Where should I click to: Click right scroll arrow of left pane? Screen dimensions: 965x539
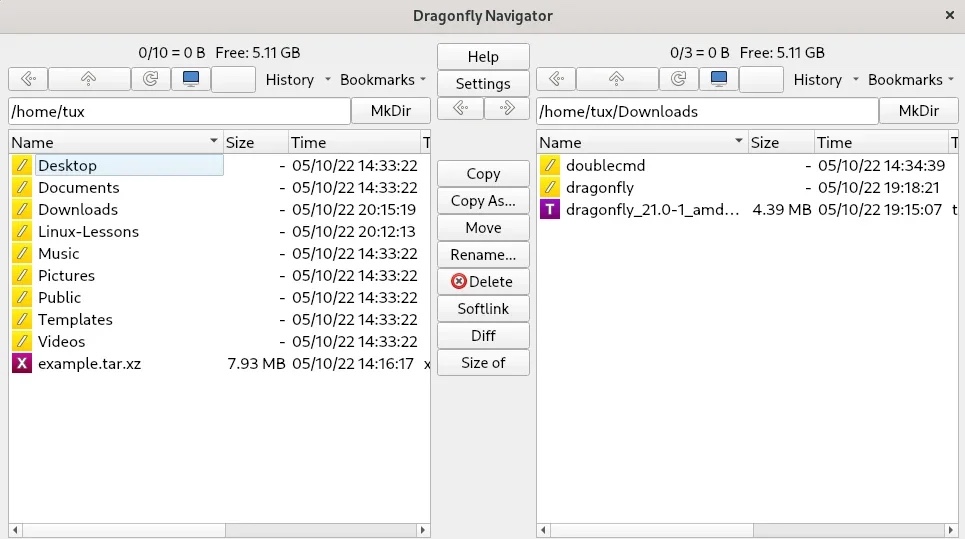423,530
